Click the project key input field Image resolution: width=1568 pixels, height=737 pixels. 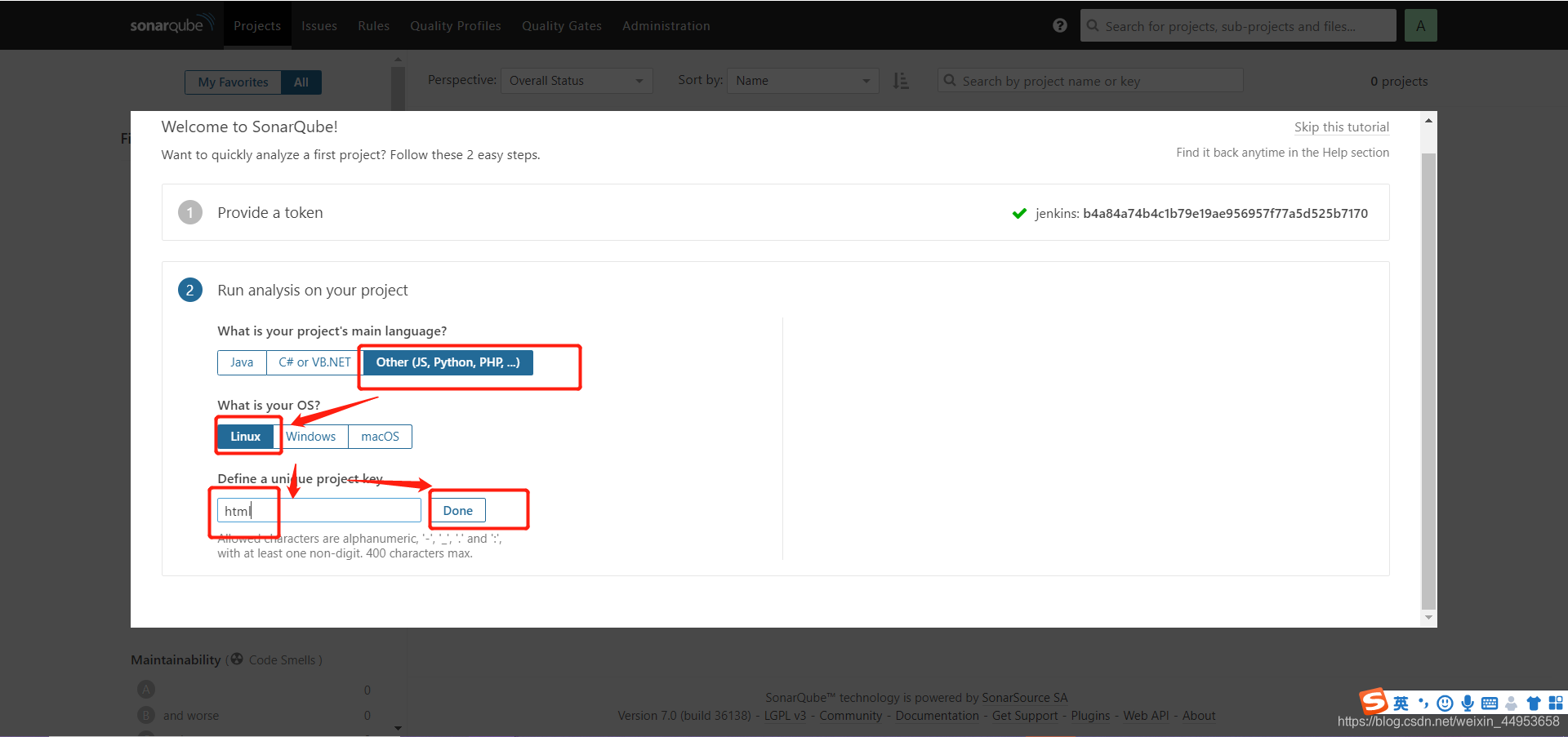[x=319, y=511]
